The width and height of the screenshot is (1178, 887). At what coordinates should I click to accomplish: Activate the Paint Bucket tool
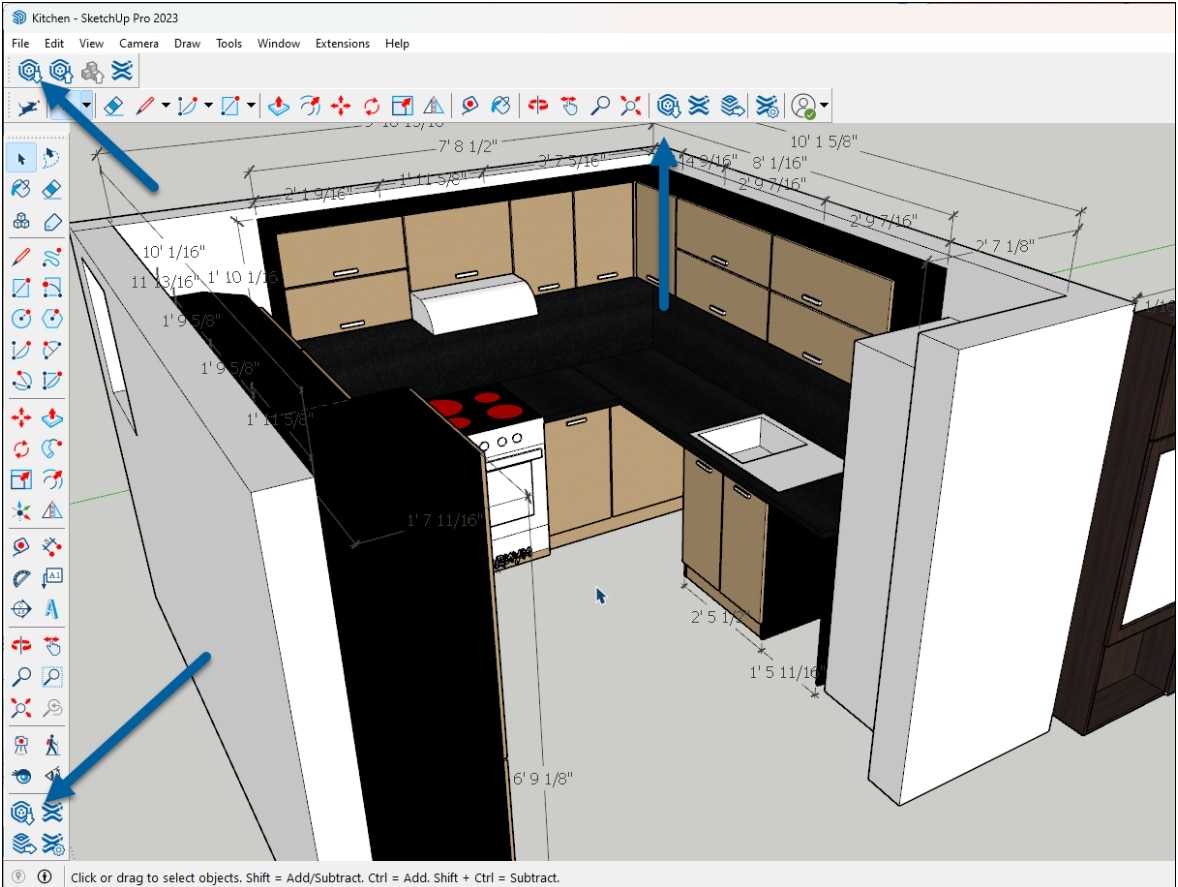point(500,104)
